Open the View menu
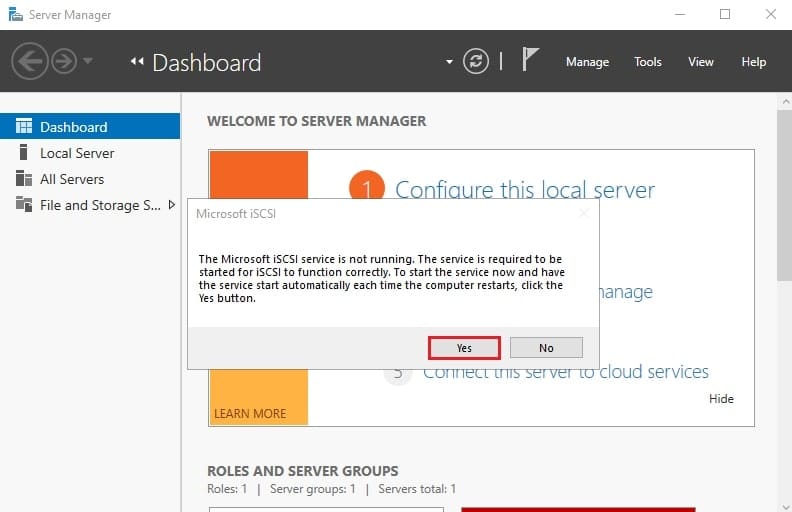This screenshot has width=792, height=512. point(701,62)
